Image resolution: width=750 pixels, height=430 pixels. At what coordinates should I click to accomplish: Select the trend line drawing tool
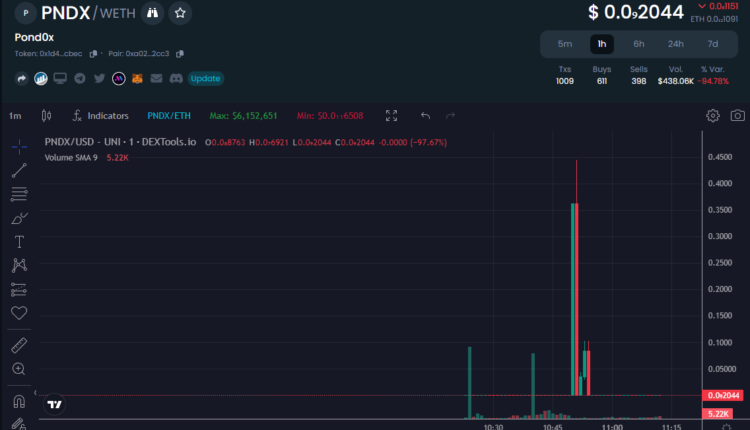tap(19, 170)
